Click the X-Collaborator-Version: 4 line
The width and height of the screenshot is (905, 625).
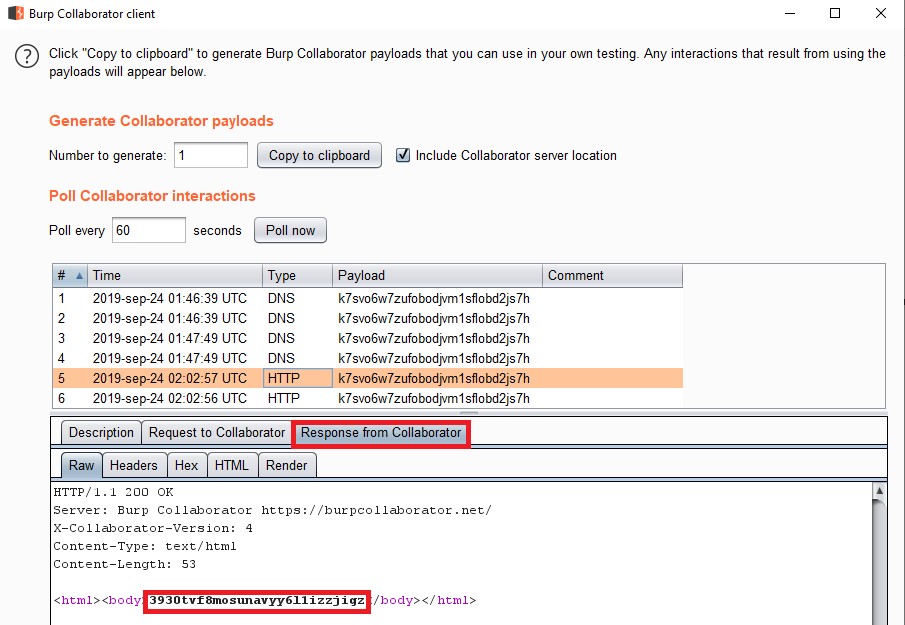(153, 528)
